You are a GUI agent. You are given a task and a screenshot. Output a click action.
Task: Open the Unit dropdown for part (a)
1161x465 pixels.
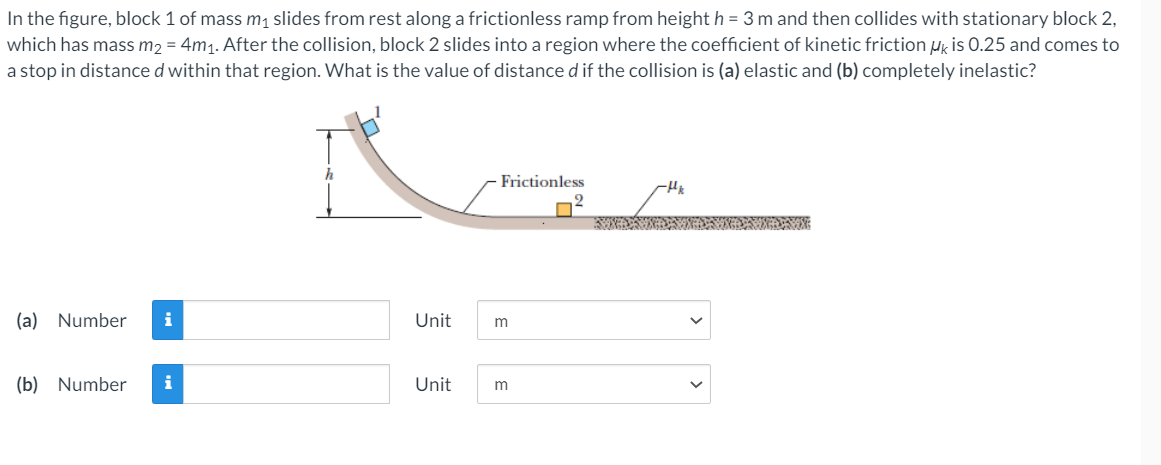point(594,320)
